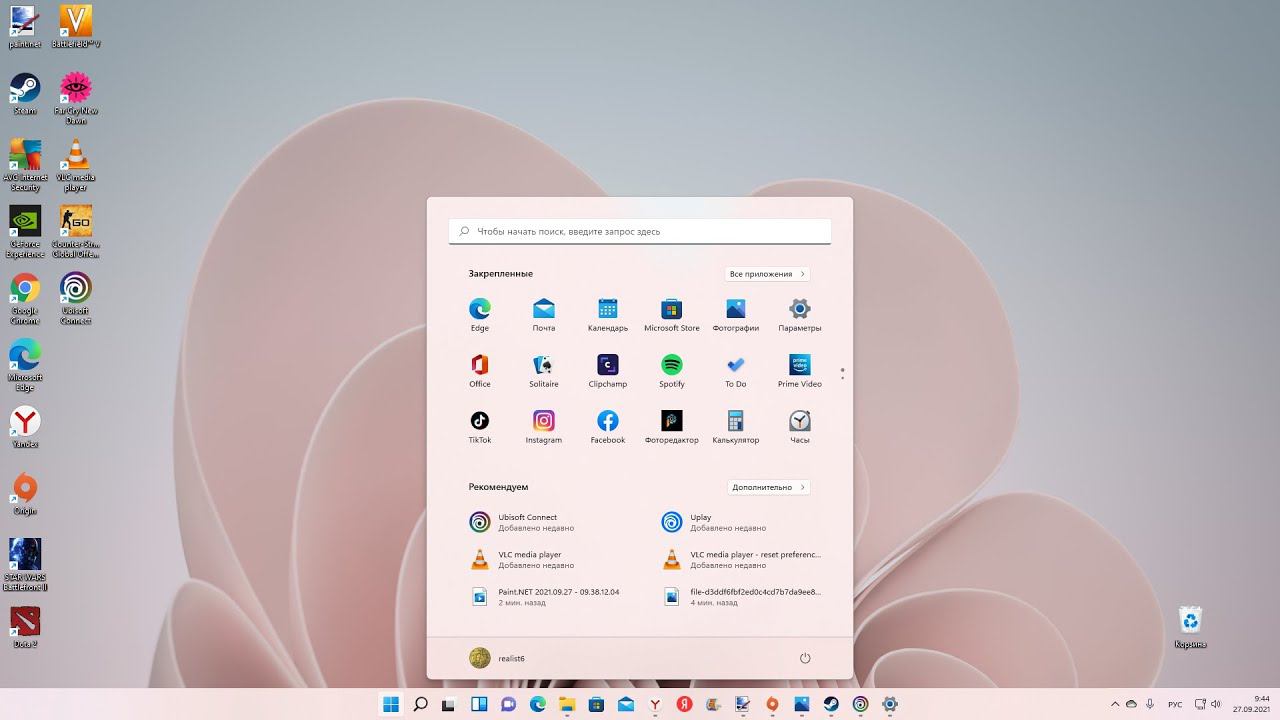Open Spotify from the Start menu

(672, 370)
